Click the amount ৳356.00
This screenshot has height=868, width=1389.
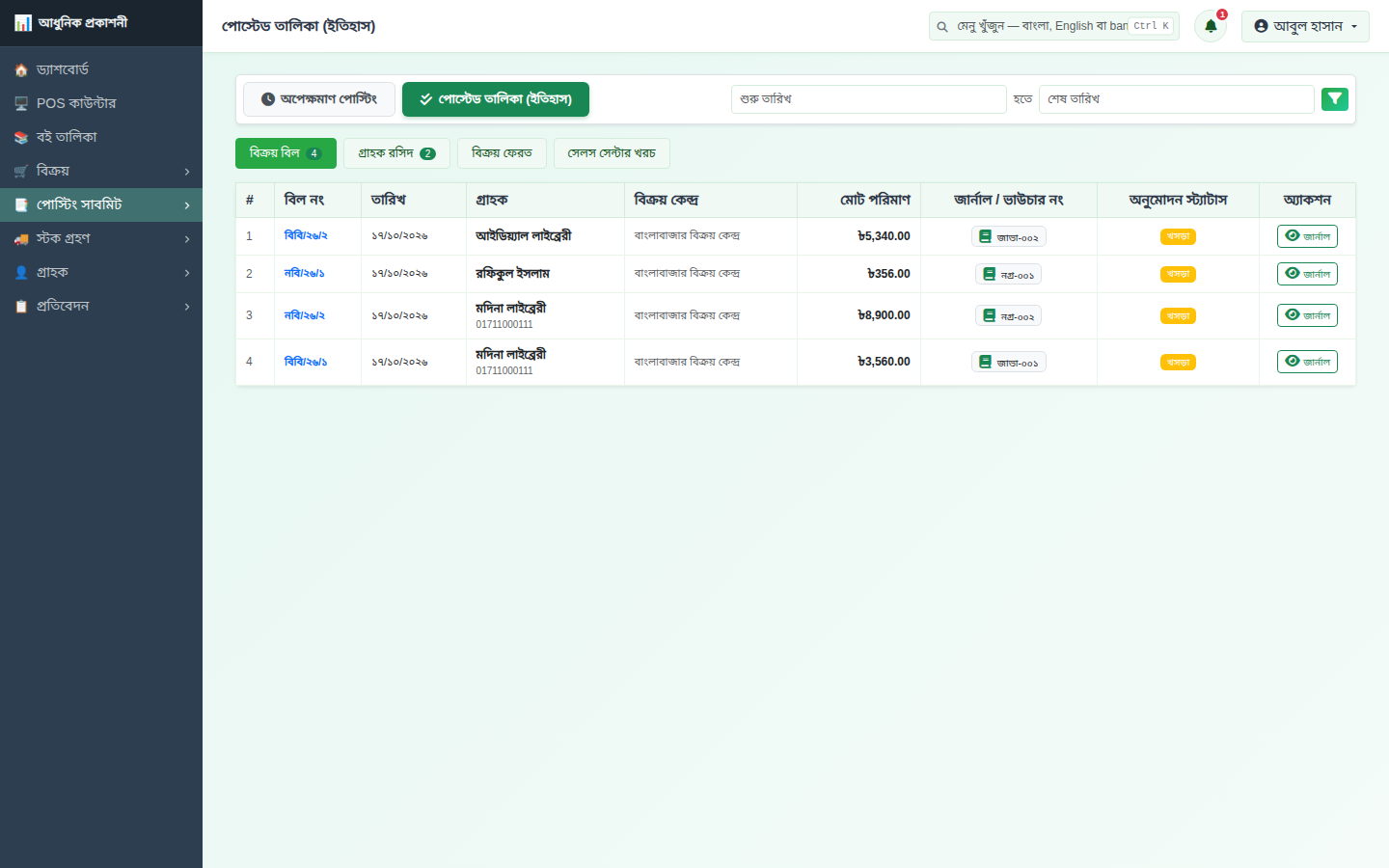coord(888,274)
